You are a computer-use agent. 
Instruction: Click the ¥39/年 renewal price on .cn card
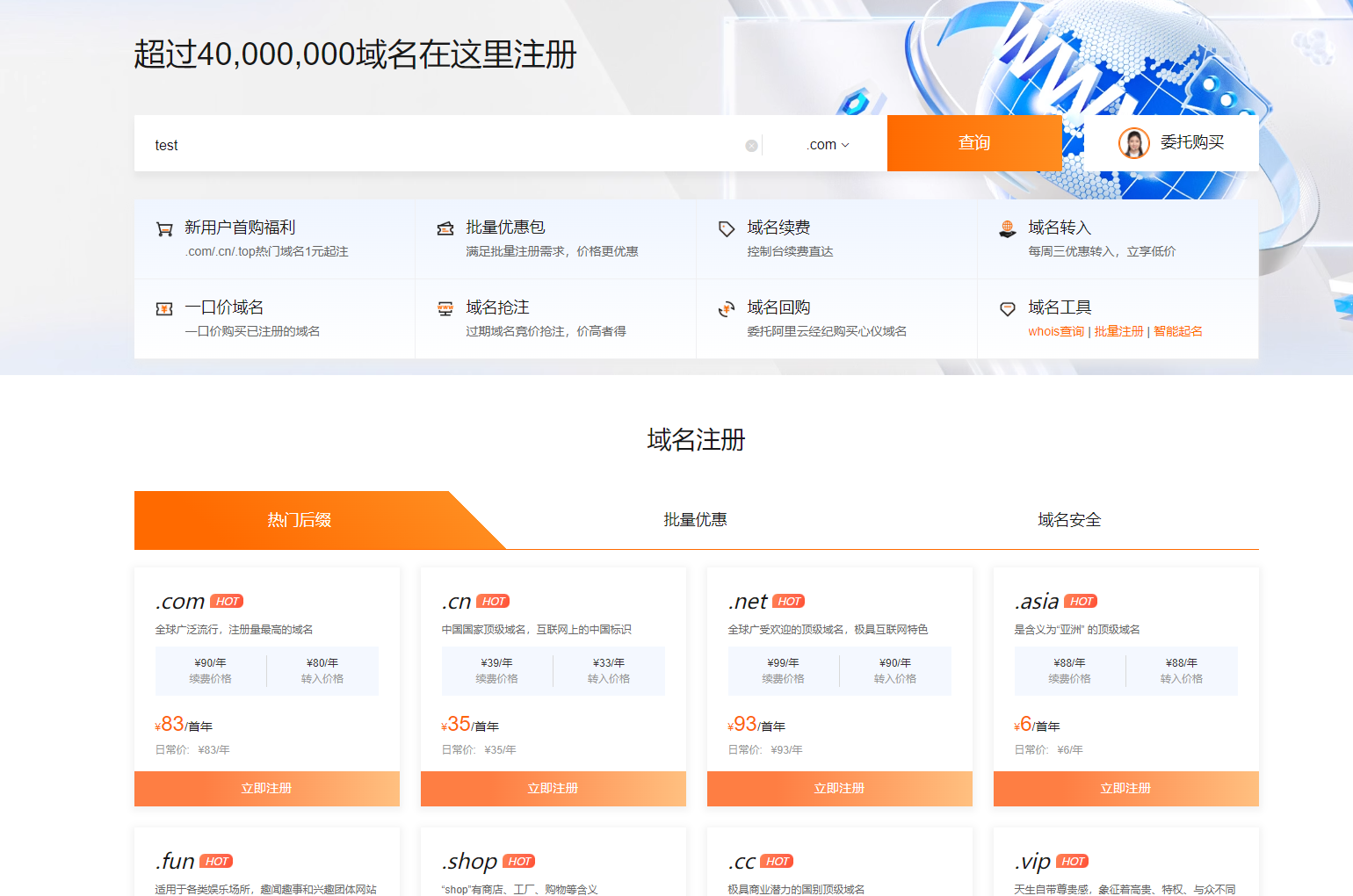point(497,663)
